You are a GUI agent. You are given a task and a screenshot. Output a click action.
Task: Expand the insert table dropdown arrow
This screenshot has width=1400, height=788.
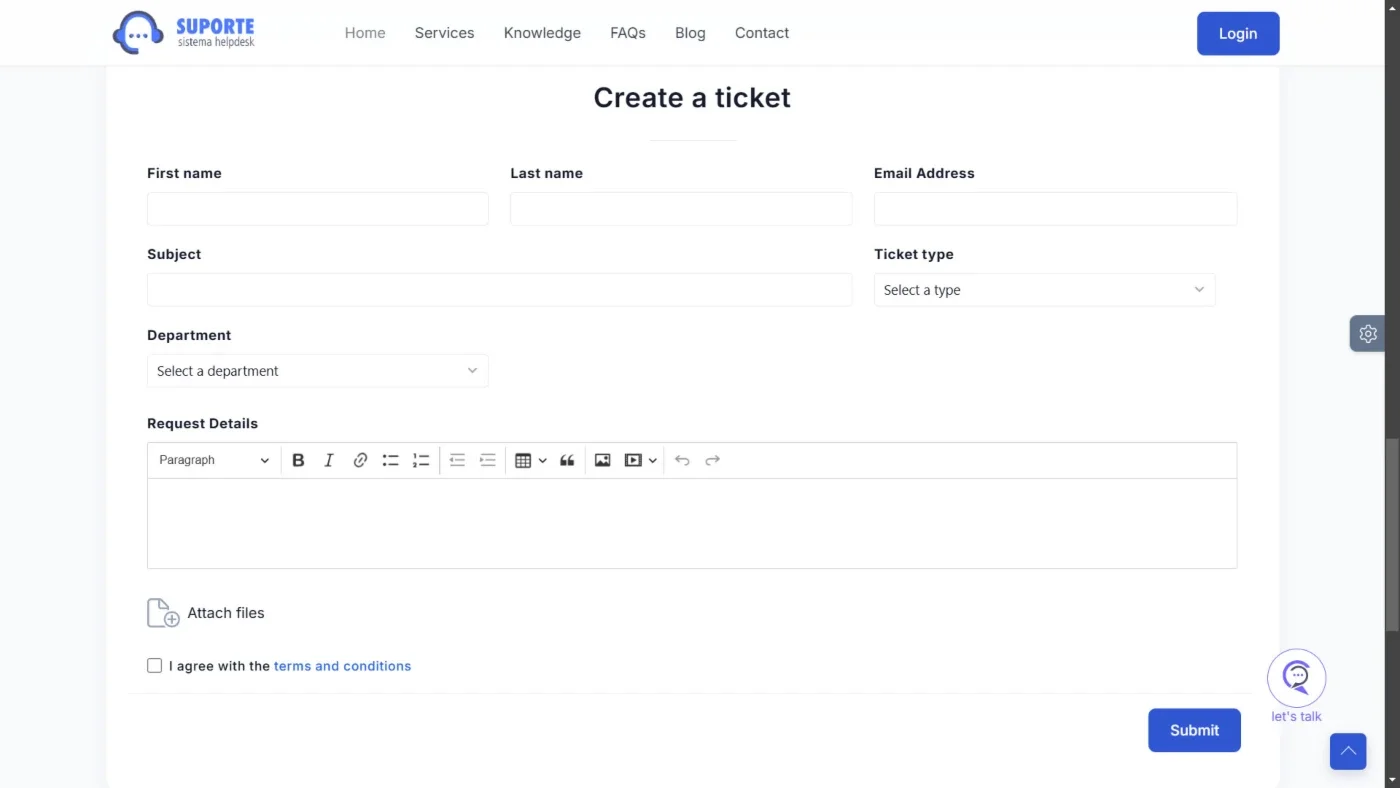(543, 460)
